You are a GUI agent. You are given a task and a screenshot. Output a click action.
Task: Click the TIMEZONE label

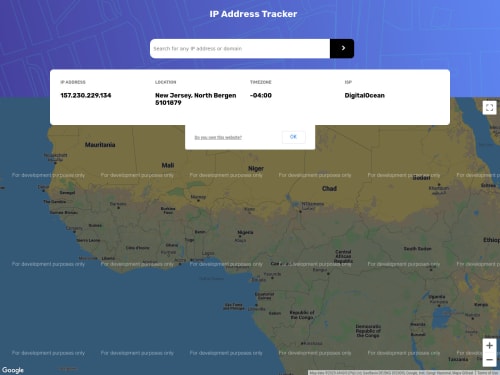[x=261, y=82]
